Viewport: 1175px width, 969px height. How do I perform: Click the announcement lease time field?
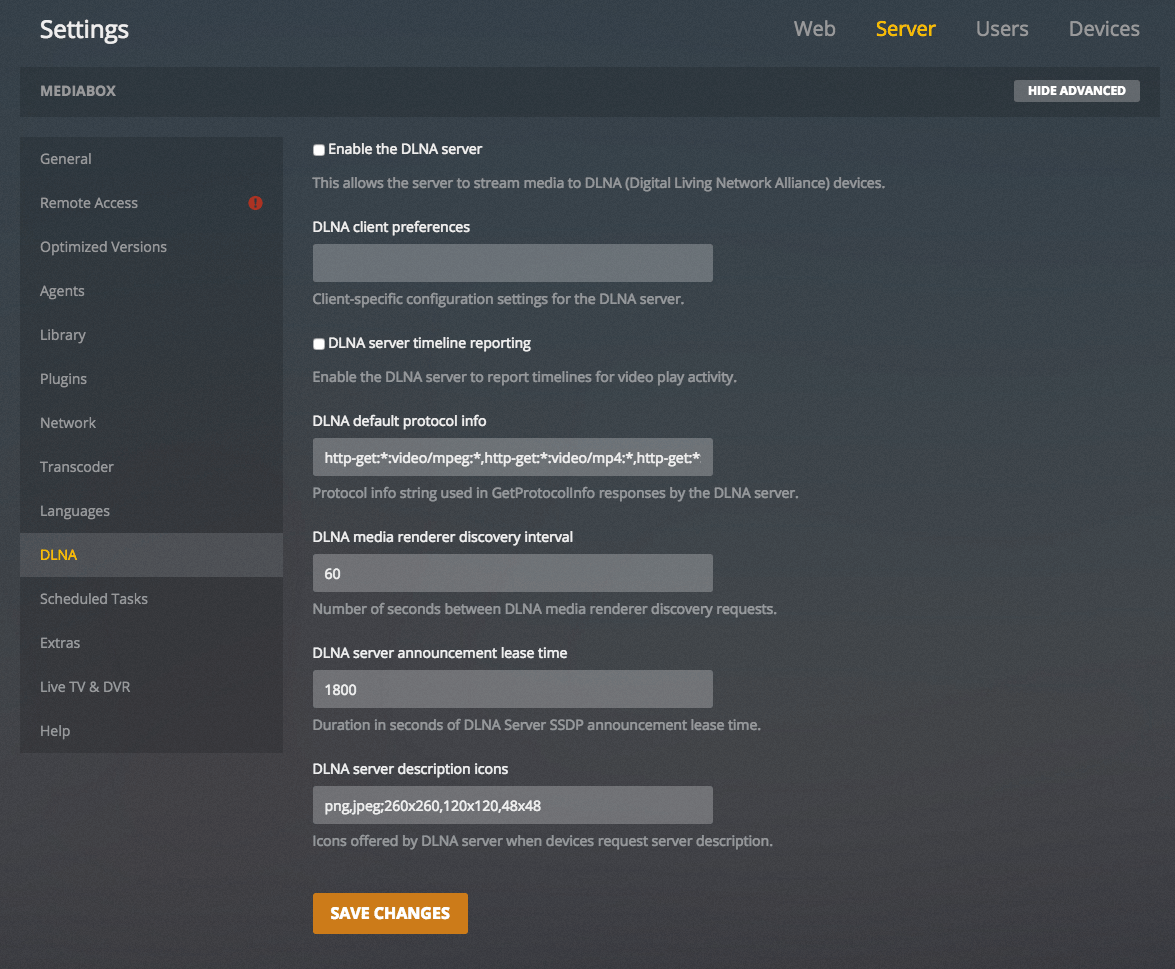512,689
